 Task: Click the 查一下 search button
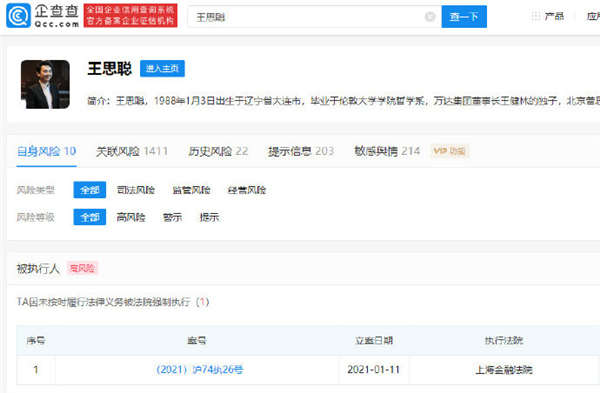[x=464, y=16]
